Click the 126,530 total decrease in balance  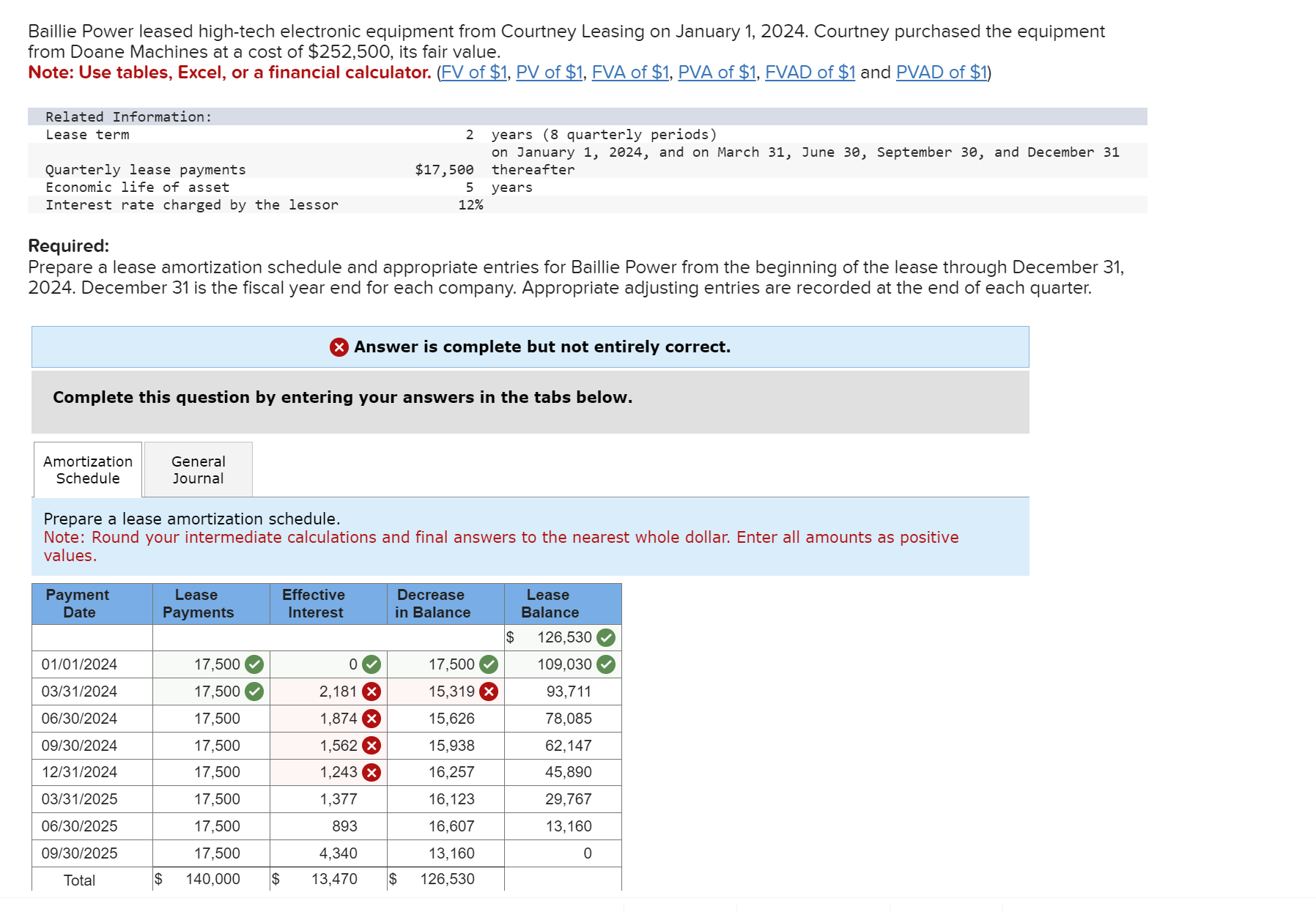(447, 879)
